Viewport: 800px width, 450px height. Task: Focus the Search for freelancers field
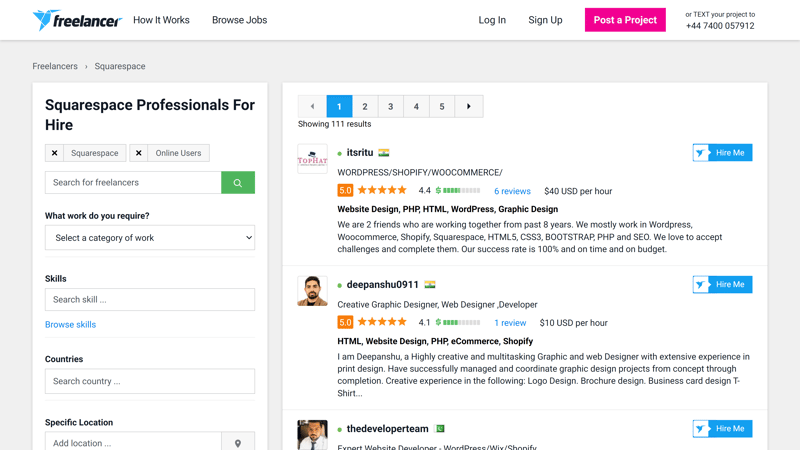click(x=133, y=183)
